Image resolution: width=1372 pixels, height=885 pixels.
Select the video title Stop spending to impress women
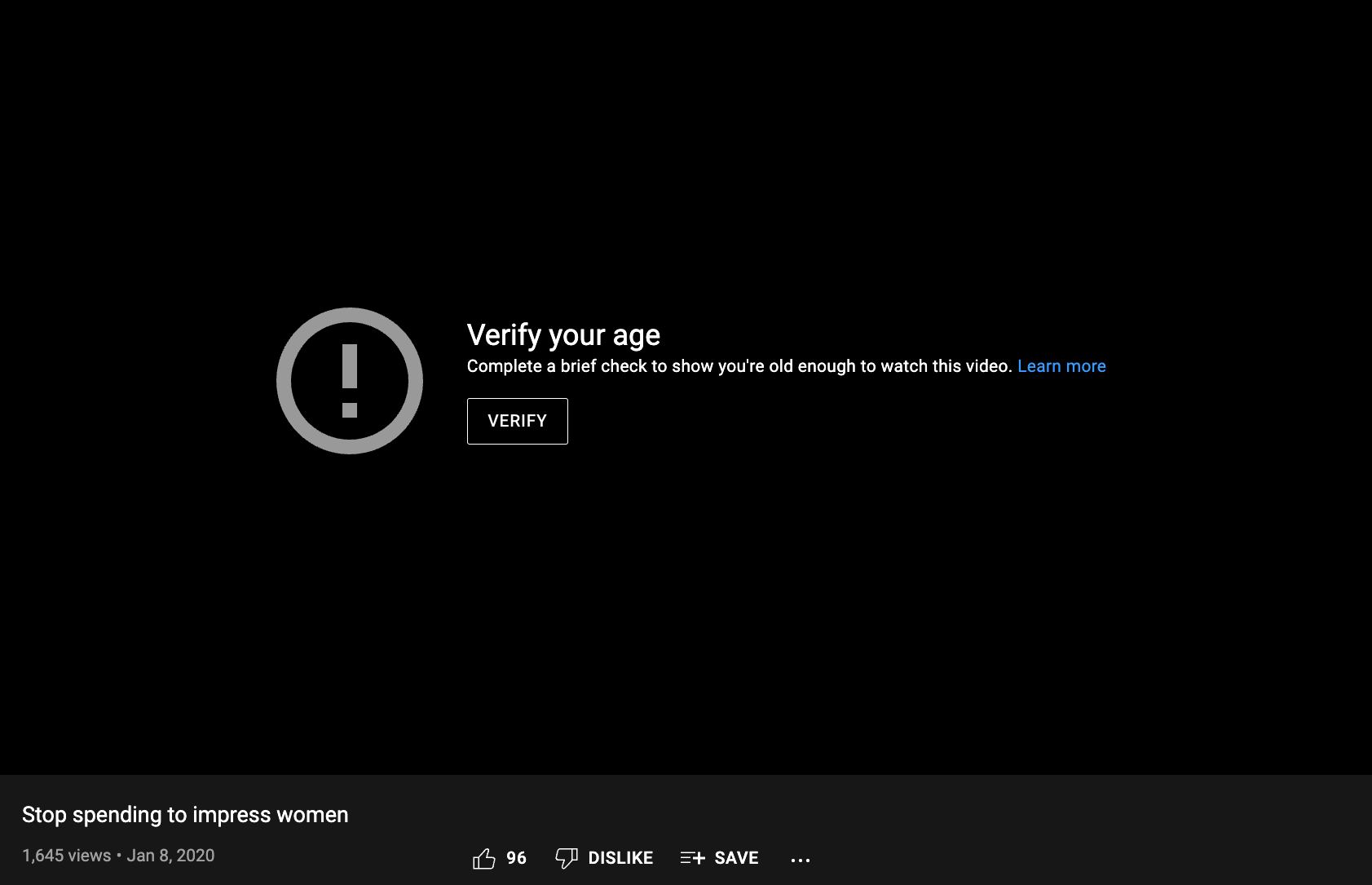[x=185, y=815]
